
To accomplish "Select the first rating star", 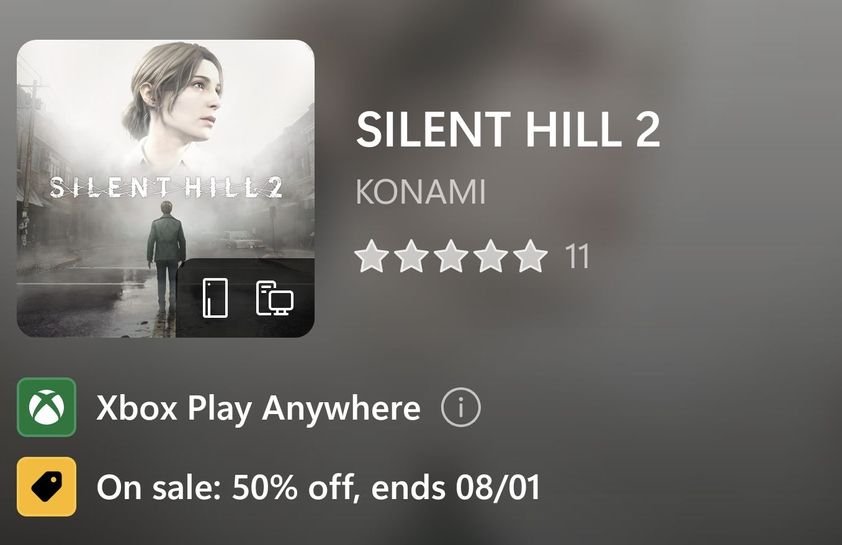I will tap(371, 256).
